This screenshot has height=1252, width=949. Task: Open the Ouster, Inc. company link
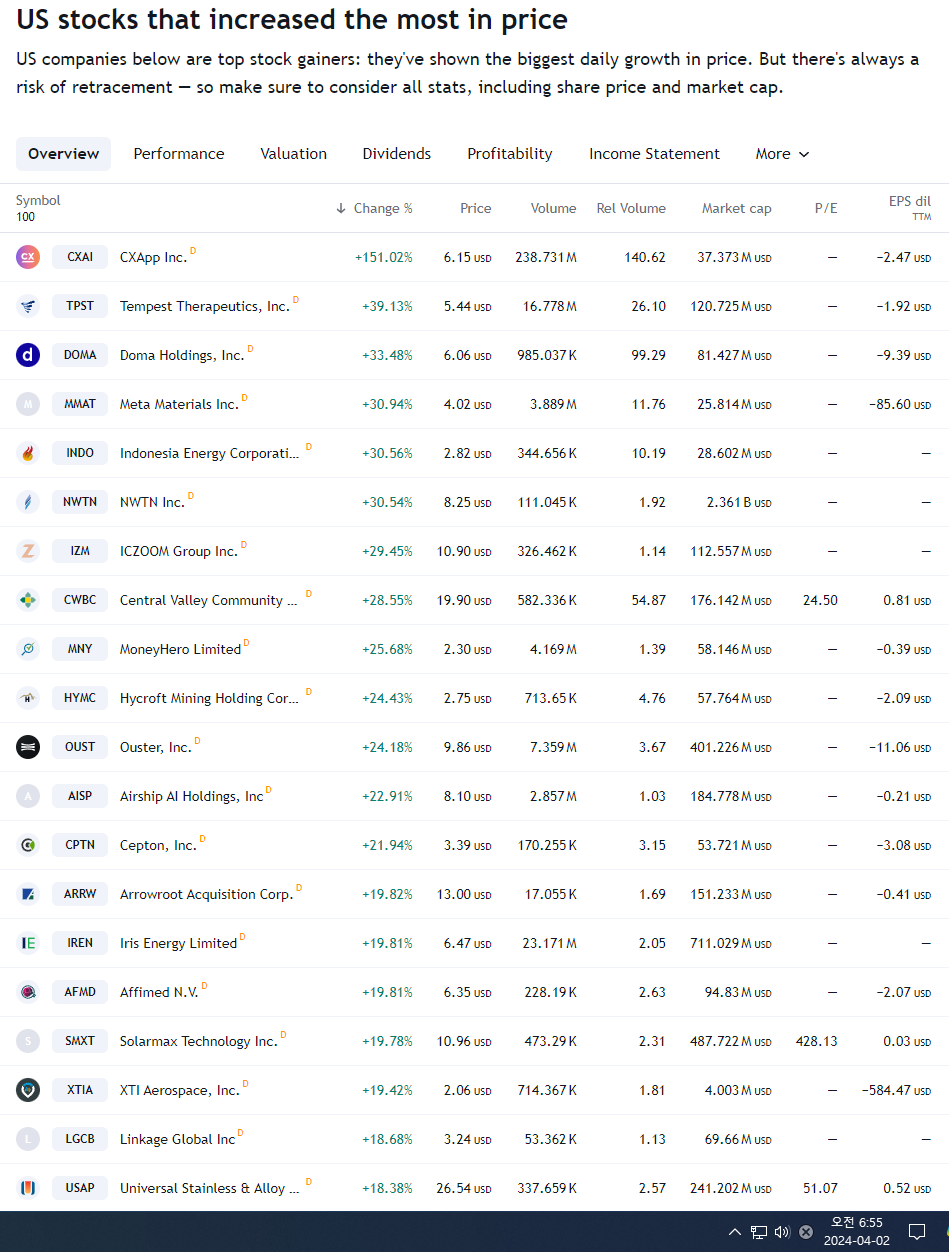(155, 747)
